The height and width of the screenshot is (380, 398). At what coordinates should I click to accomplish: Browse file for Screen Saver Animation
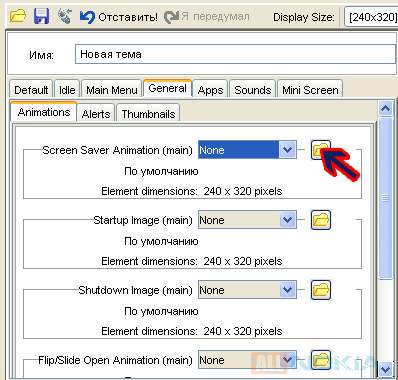[x=321, y=150]
